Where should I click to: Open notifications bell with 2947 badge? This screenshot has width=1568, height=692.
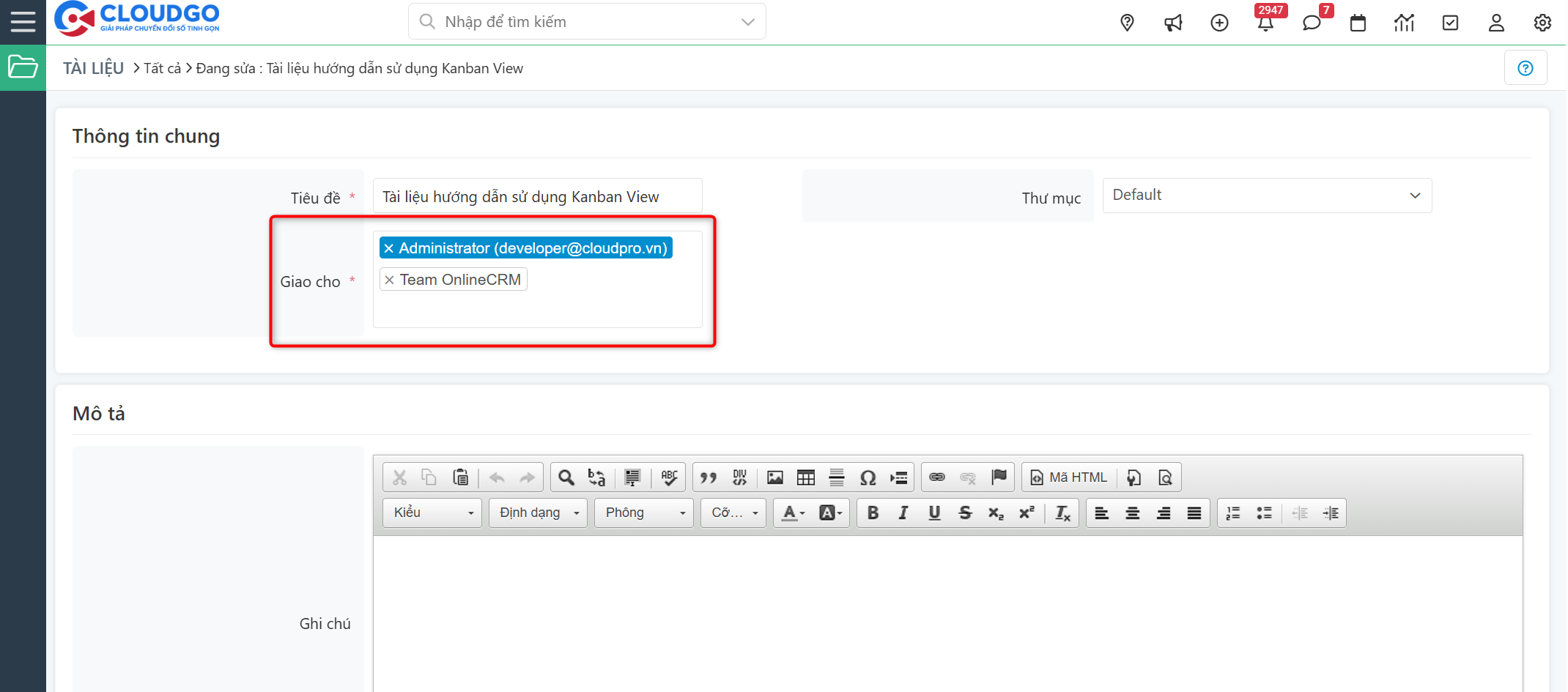(1265, 23)
